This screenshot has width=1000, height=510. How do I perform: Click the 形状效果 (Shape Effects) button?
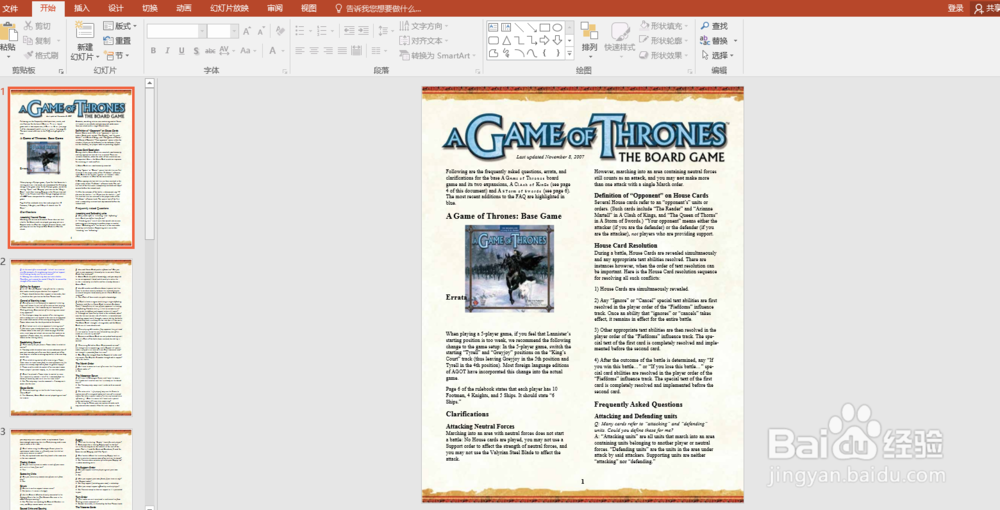pyautogui.click(x=665, y=55)
